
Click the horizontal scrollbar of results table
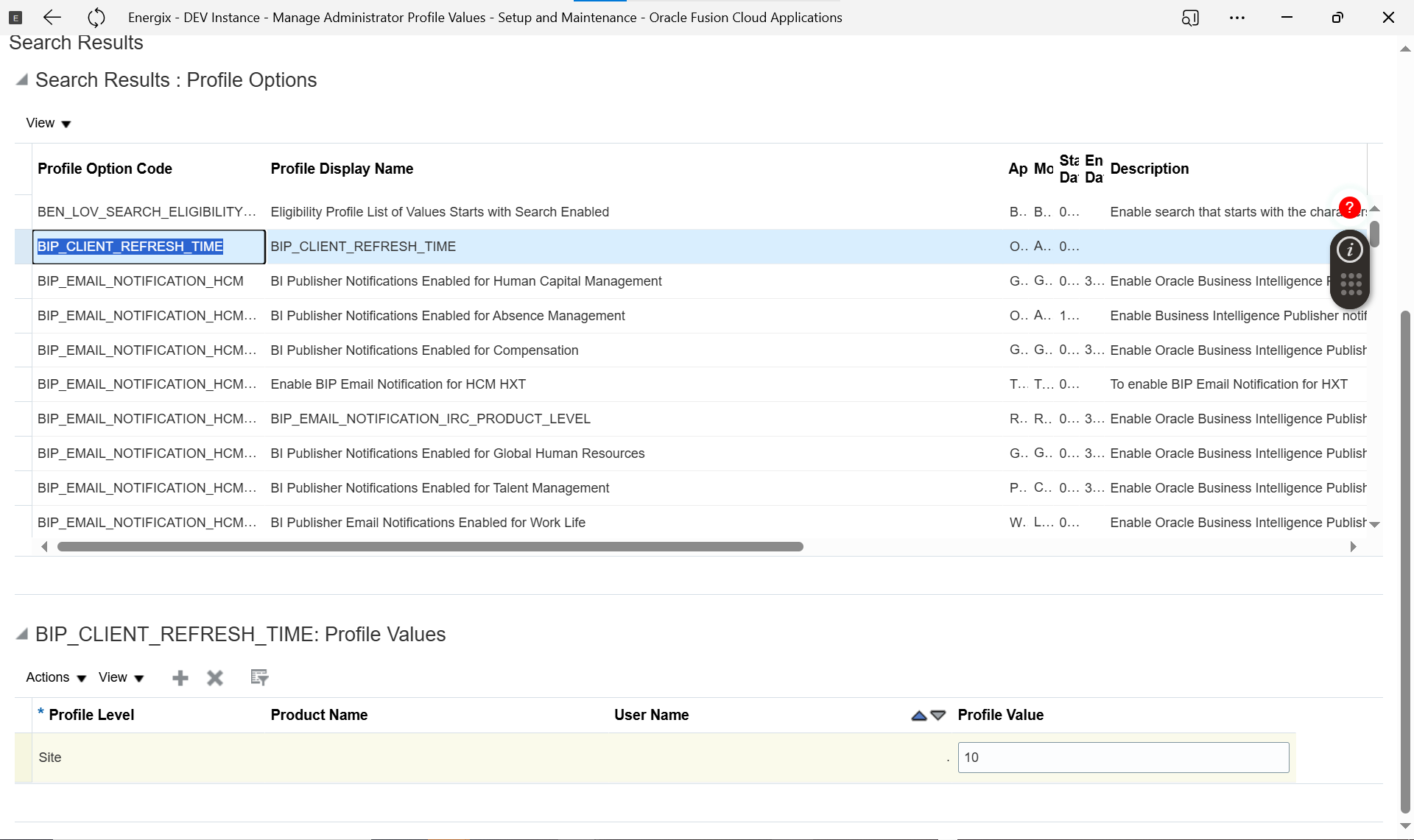point(430,547)
